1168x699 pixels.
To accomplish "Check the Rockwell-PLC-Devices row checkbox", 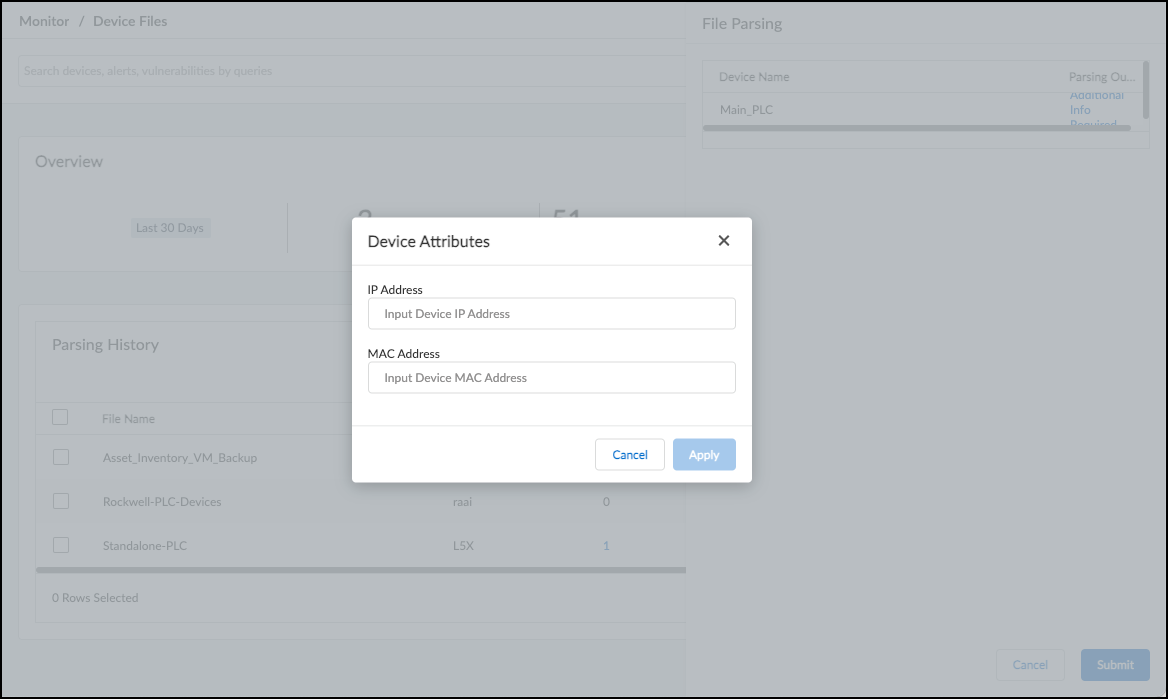I will click(61, 501).
